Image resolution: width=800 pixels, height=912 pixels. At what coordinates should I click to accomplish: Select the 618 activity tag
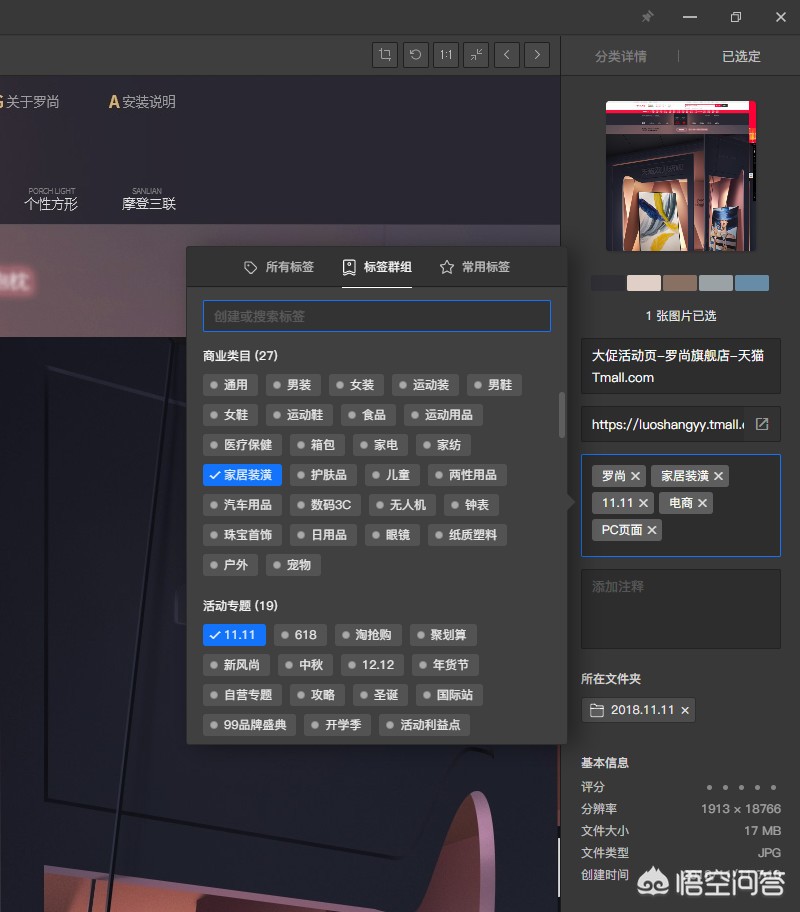[300, 635]
